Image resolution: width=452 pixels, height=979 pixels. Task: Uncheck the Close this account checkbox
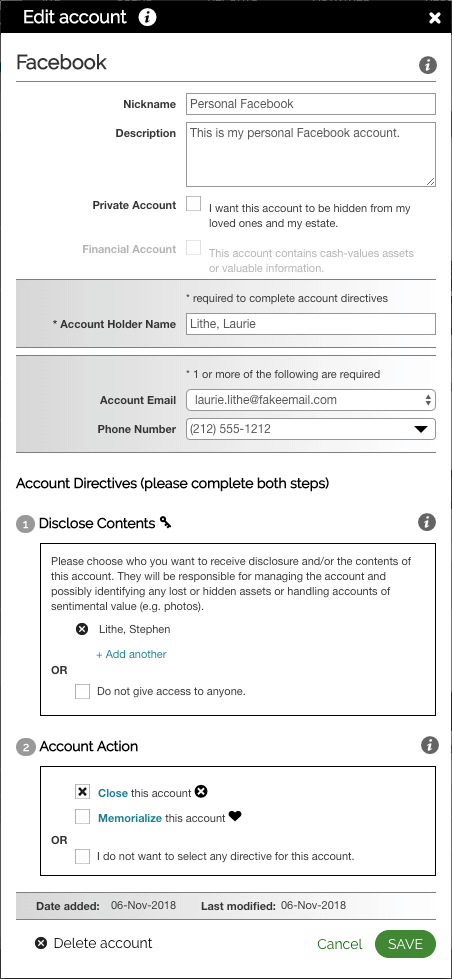coord(82,792)
